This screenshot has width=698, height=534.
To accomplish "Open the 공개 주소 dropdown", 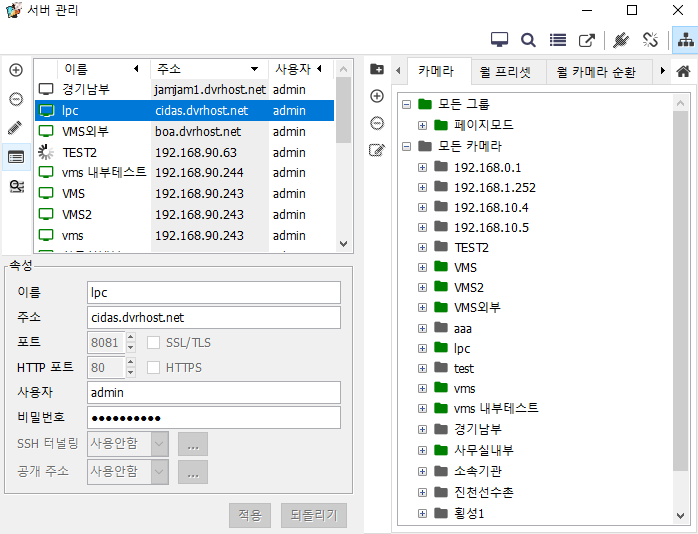I will tap(159, 472).
